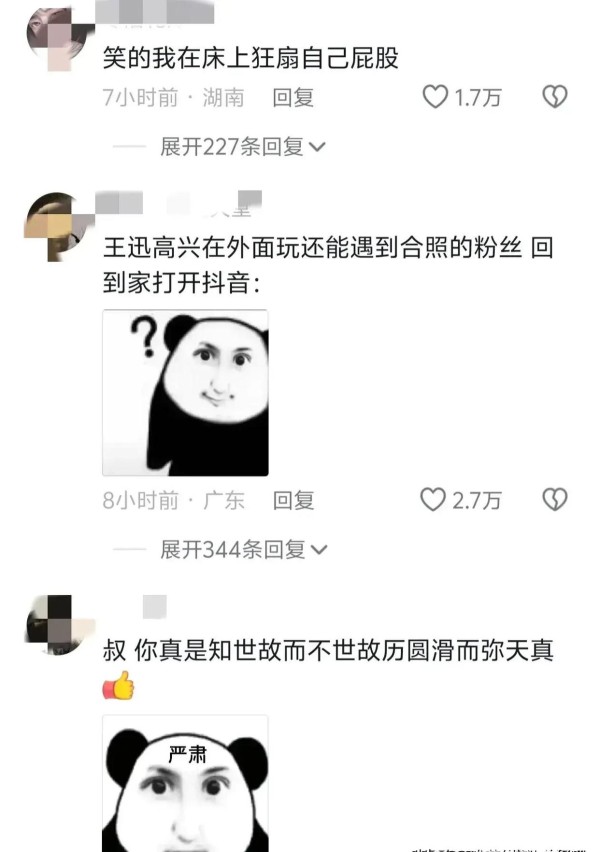Click the chevron next to 227条回复
Image resolution: width=600 pixels, height=852 pixels.
(x=317, y=147)
